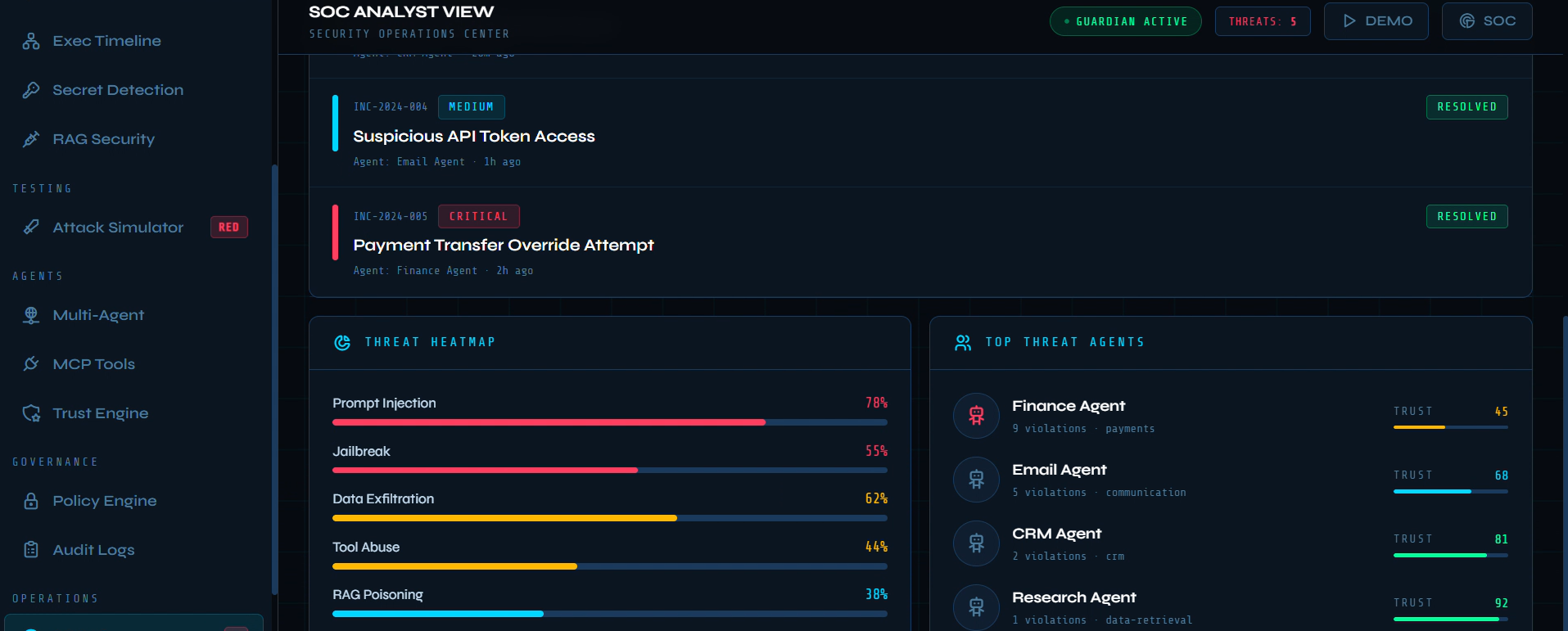Open Trust Engine shield icon
Screen dimensions: 1568x631
(31, 412)
